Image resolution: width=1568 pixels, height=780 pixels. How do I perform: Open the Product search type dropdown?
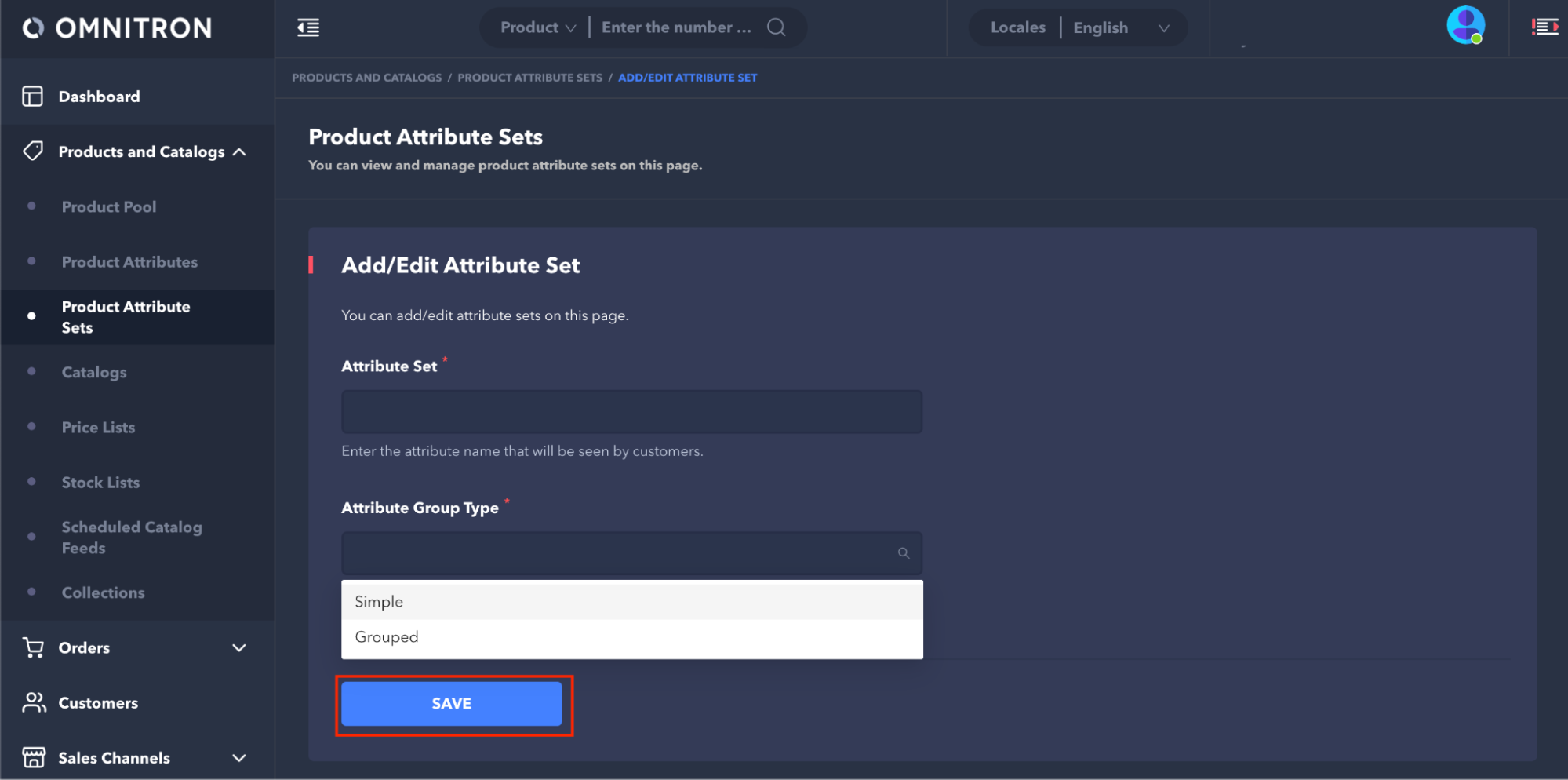click(538, 27)
